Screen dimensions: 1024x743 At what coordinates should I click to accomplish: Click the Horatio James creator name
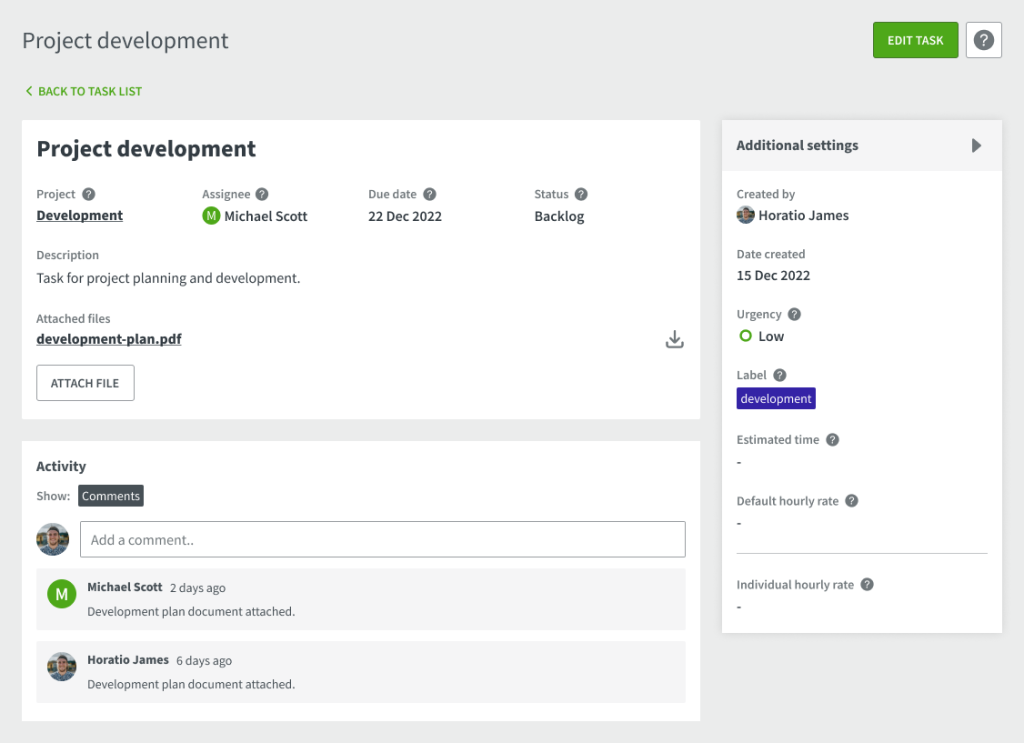tap(803, 215)
